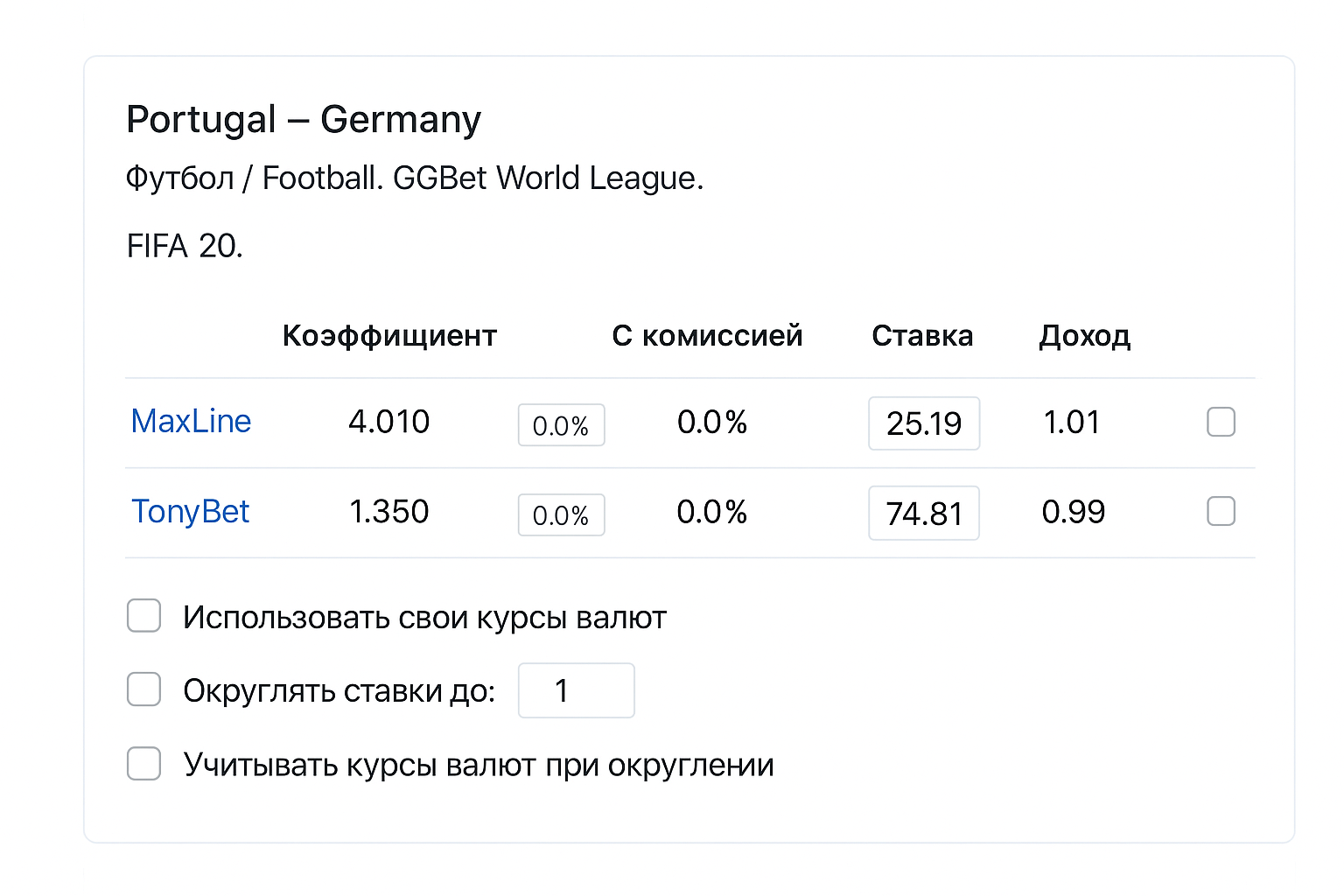Screen dimensions: 1344x896
Task: Open the TonyBet bookmaker link
Action: point(191,512)
